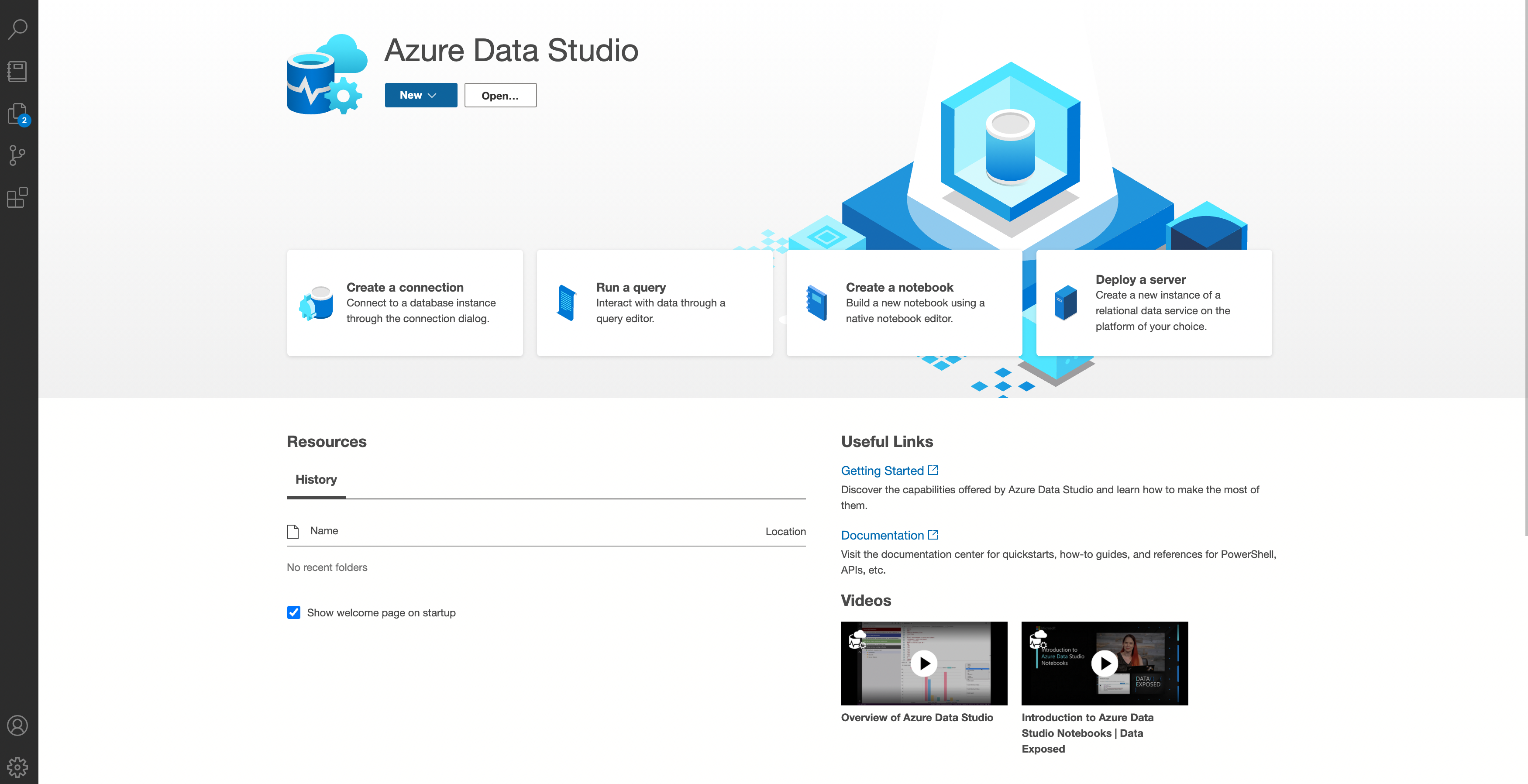1528x784 pixels.
Task: Click the Accounts icon in the activity bar
Action: click(18, 726)
